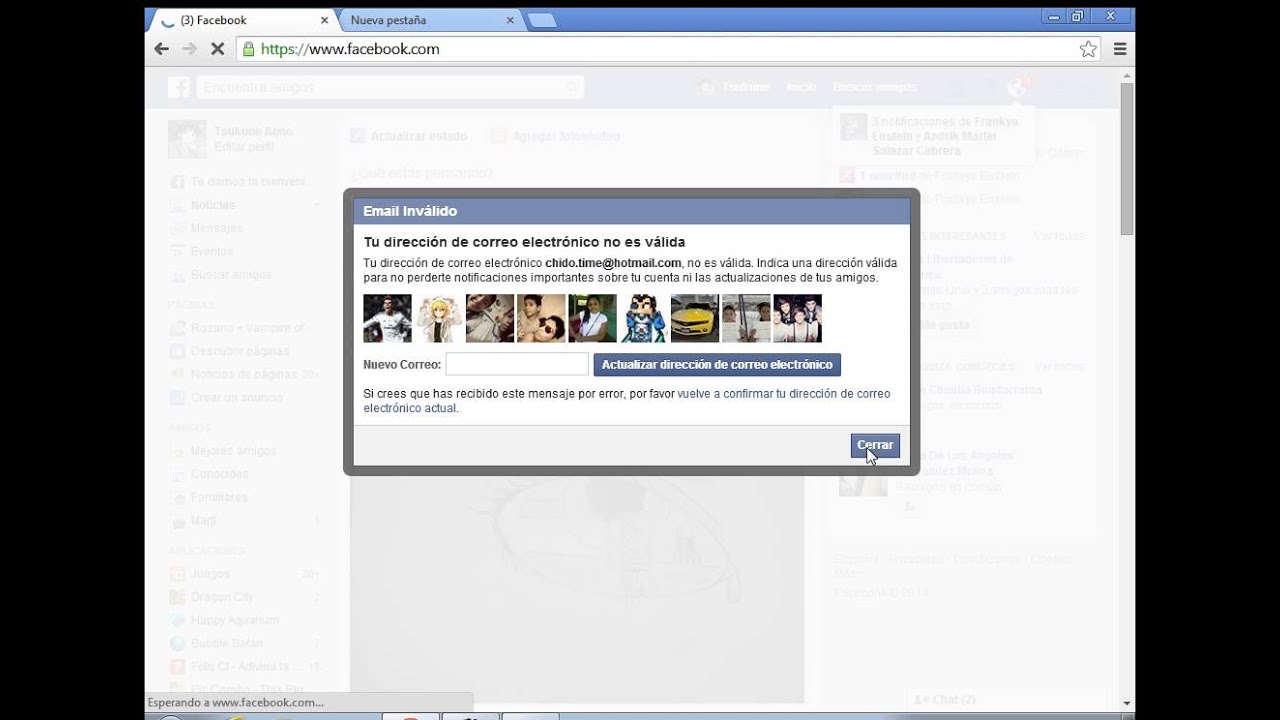
Task: Click the browser forward arrow
Action: point(189,48)
